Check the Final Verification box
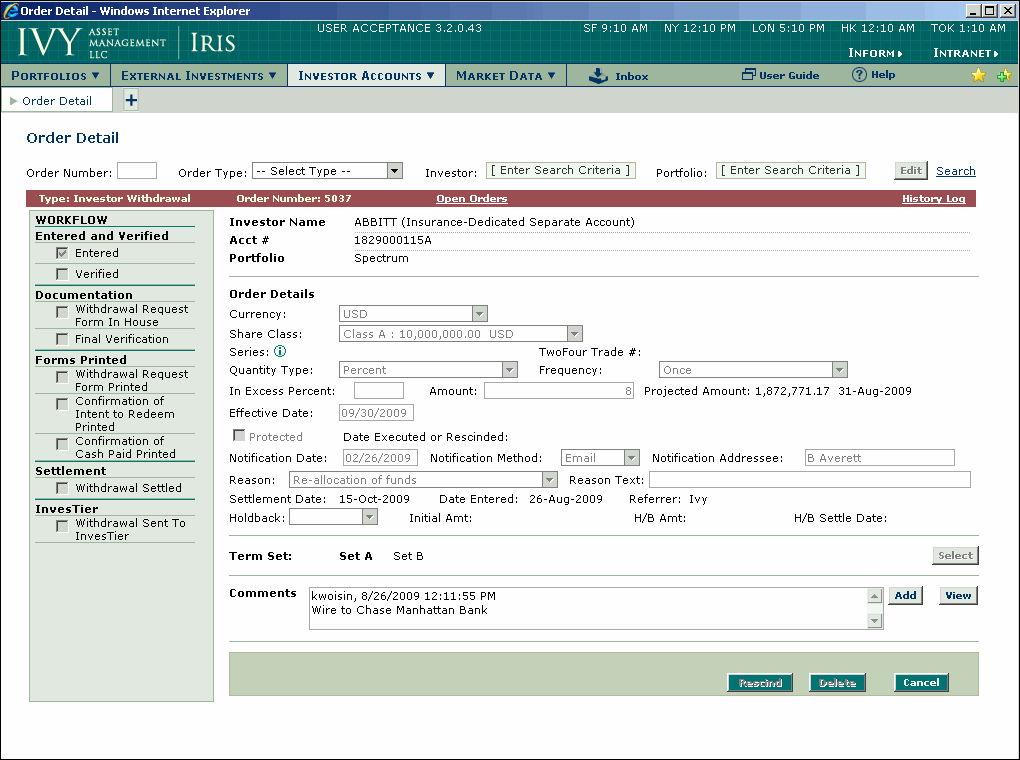Viewport: 1020px width, 760px height. [62, 339]
